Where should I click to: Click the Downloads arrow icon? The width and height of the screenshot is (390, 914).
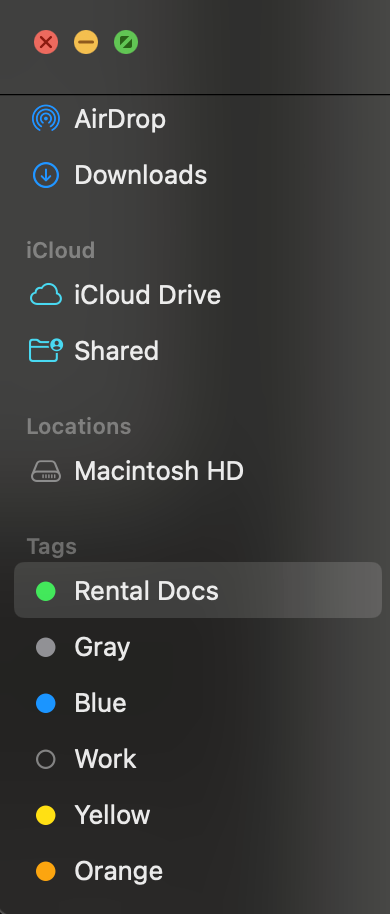[x=45, y=175]
